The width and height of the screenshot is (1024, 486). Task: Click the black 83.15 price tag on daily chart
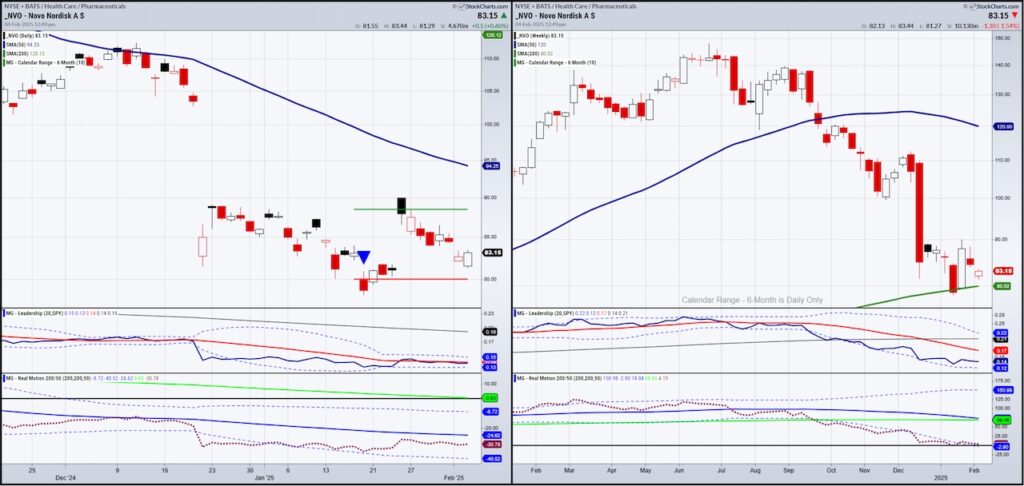pos(493,252)
